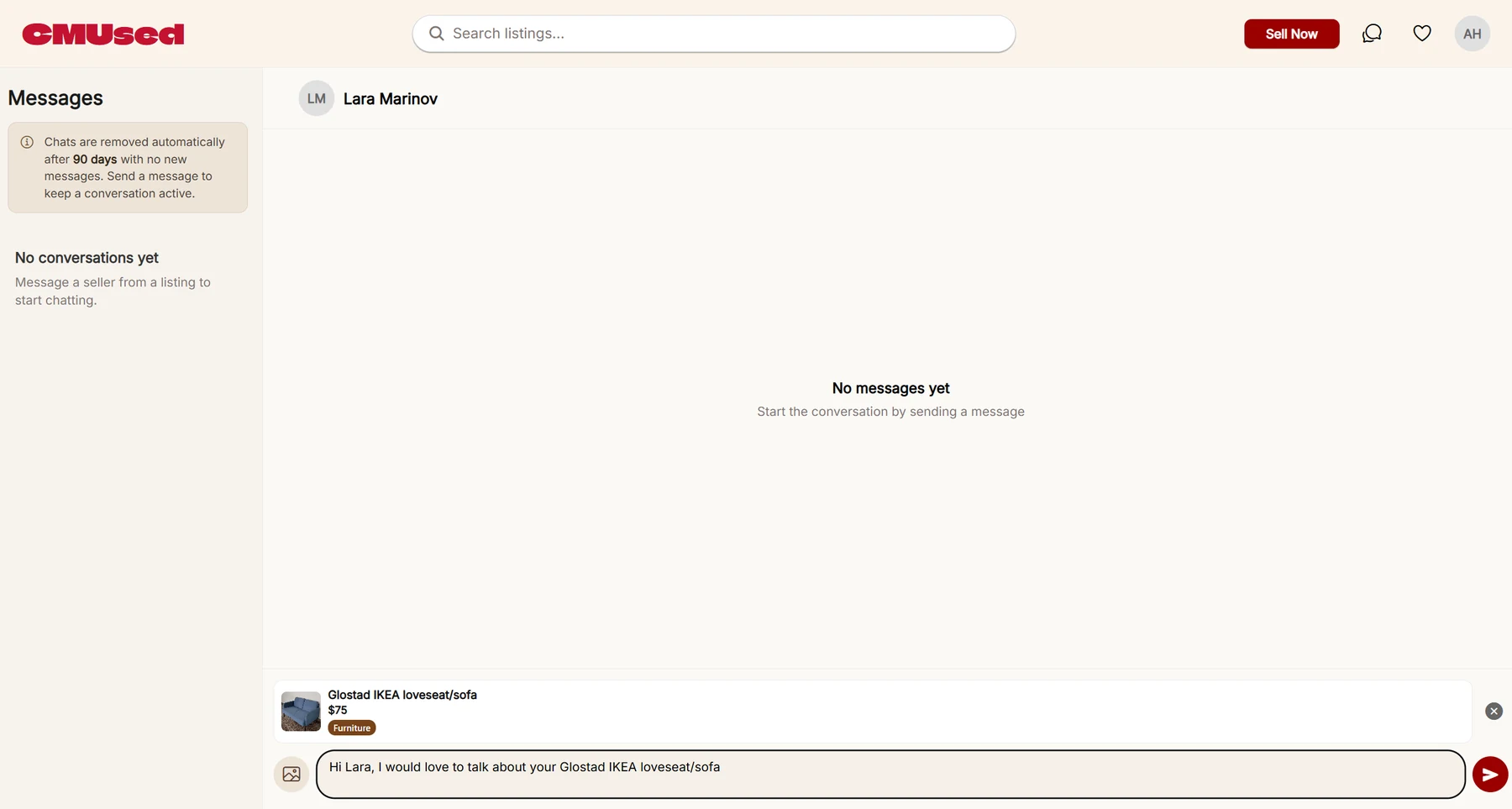Click the Sell Now button

1291,34
